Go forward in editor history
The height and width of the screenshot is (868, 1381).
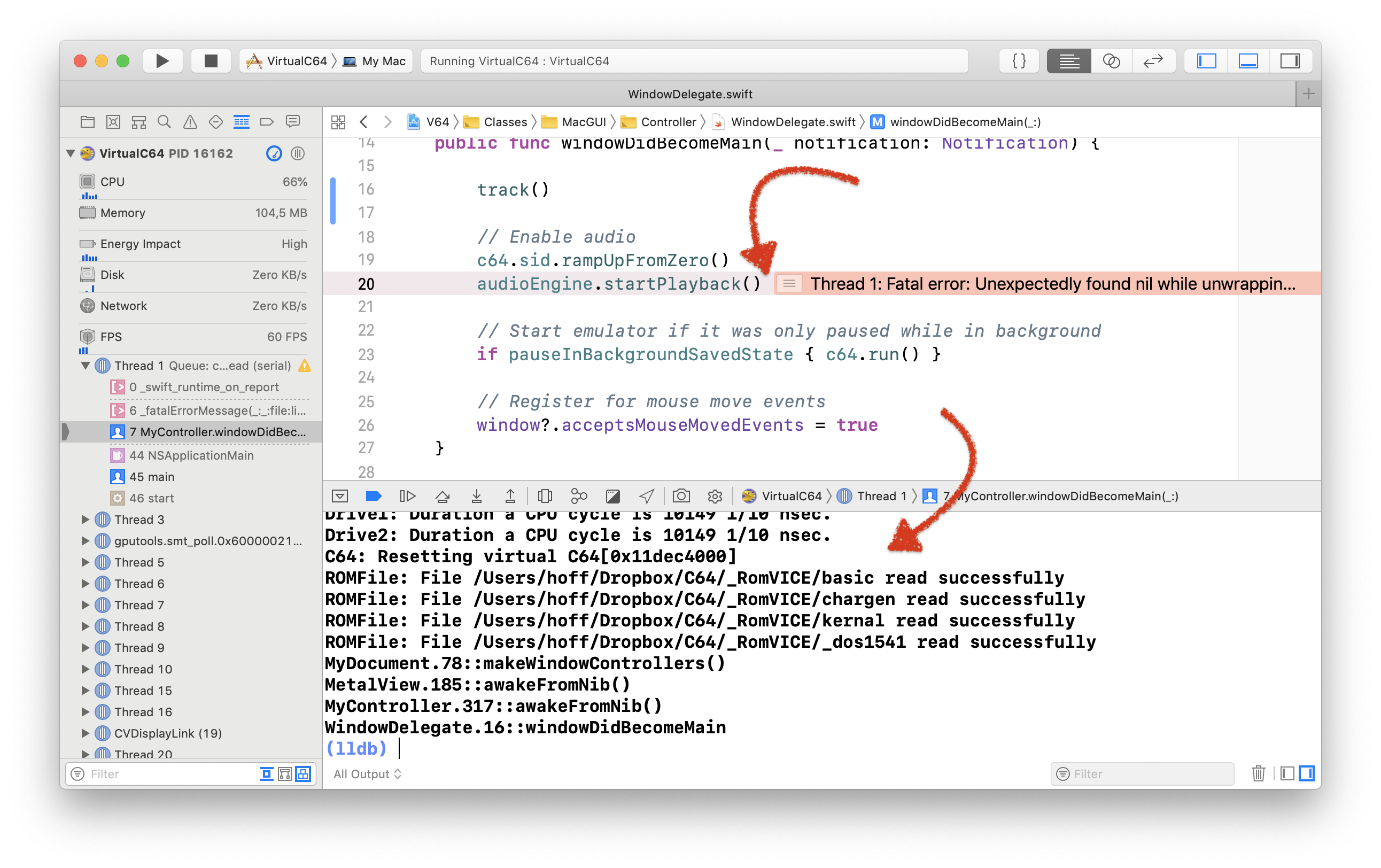387,122
